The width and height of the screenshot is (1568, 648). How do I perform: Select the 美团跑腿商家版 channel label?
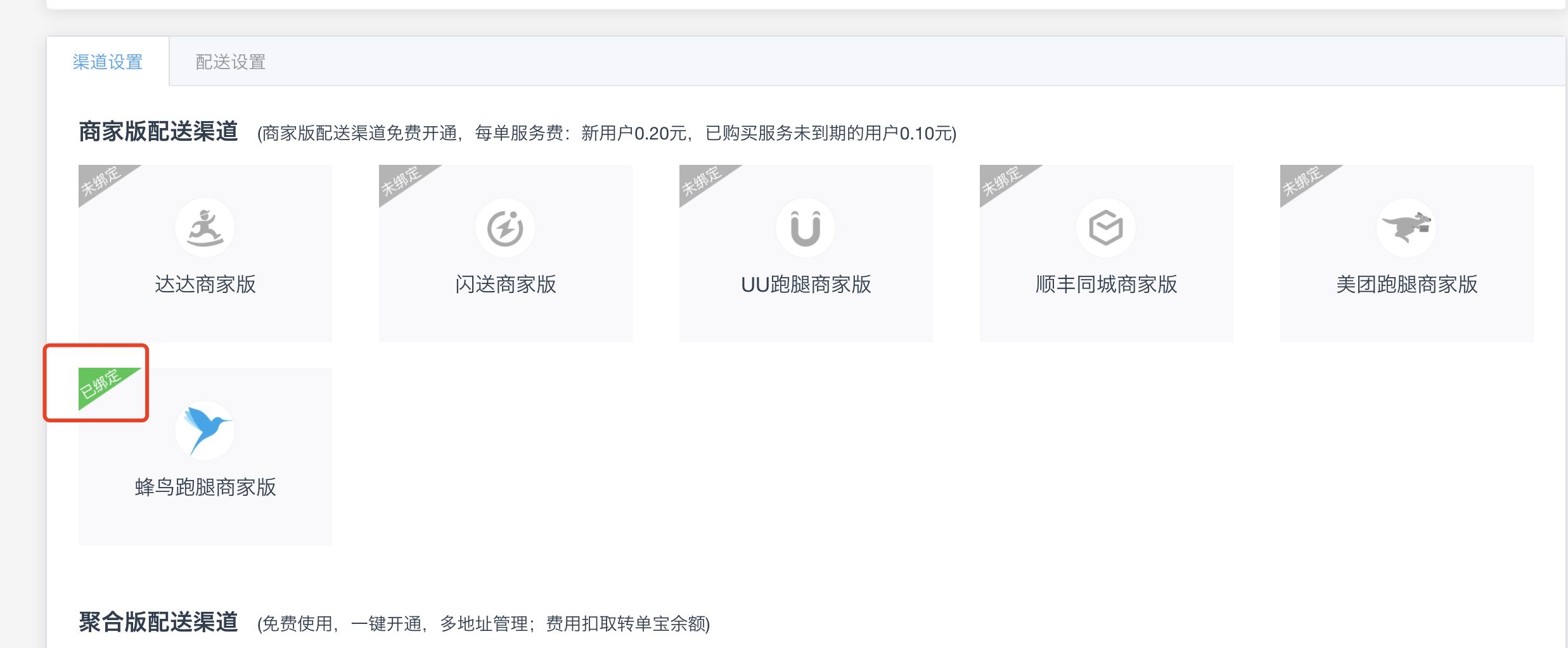[x=1407, y=284]
